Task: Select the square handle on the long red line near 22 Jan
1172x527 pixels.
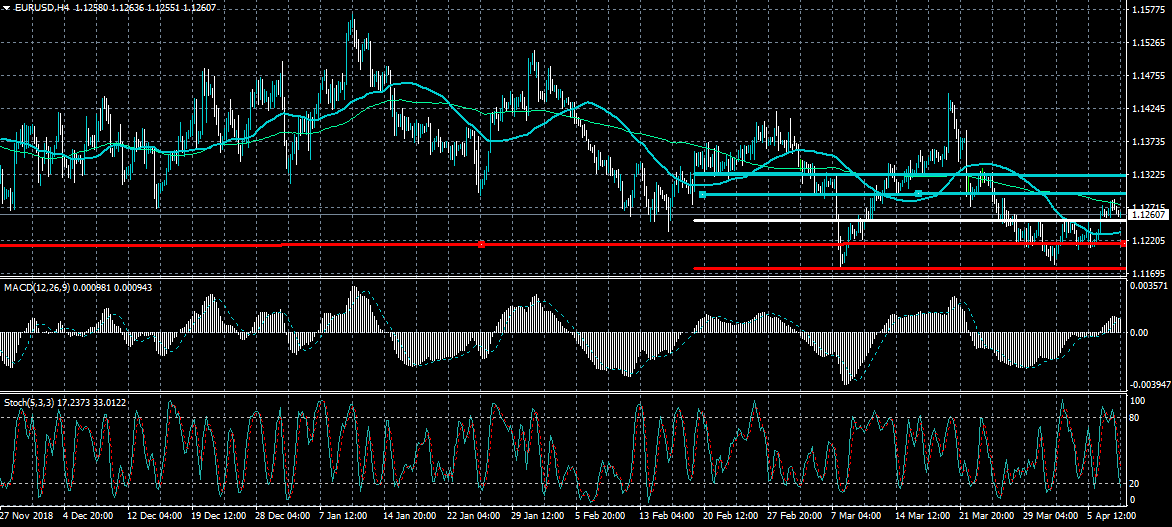Action: point(481,244)
